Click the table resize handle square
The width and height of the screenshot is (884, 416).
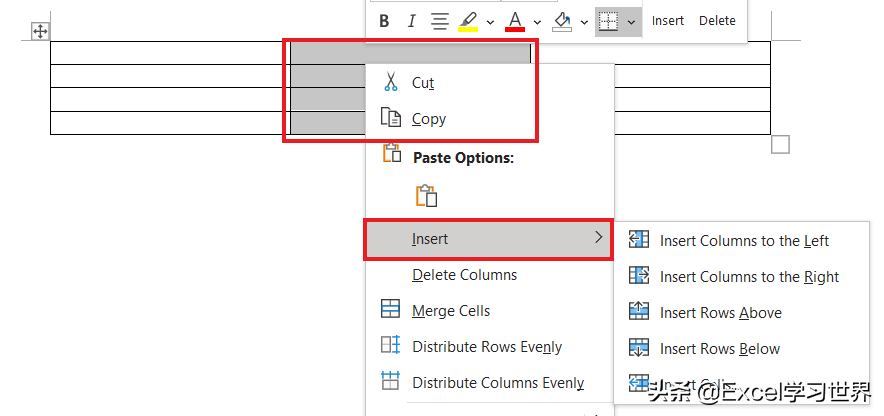(x=780, y=144)
